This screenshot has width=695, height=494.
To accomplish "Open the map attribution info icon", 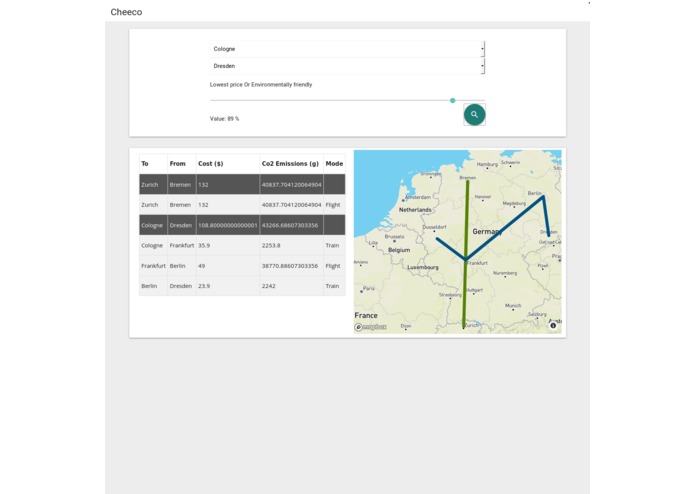I will click(x=553, y=326).
